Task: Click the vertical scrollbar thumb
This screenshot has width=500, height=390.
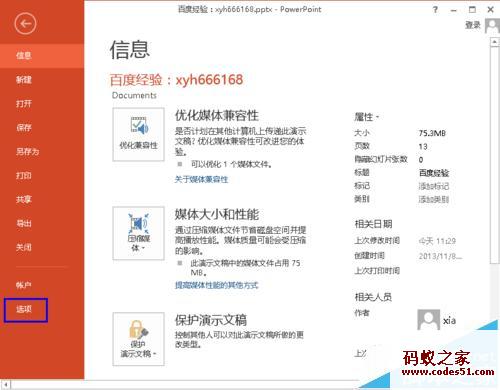Action: coord(494,155)
